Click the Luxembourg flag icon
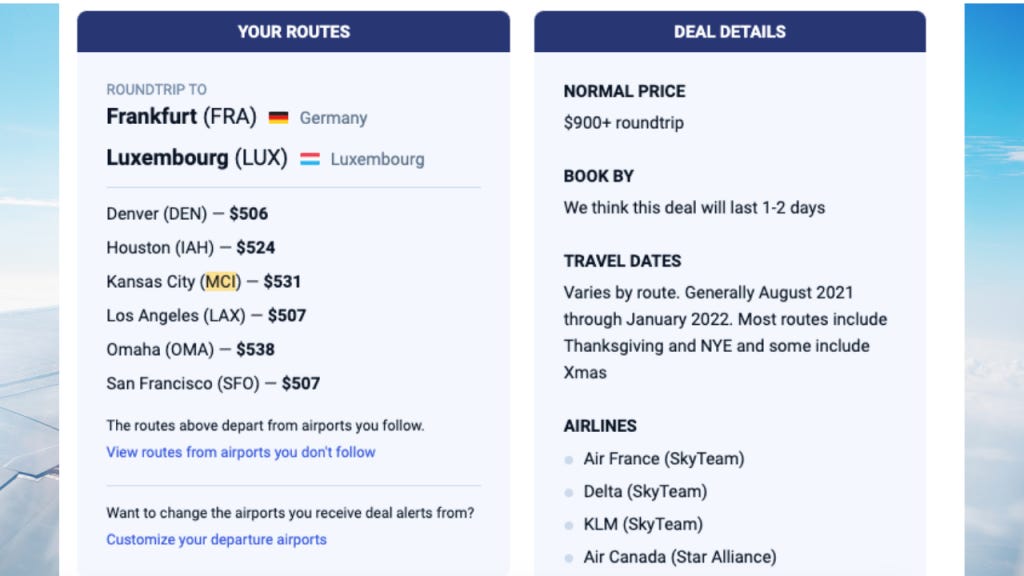This screenshot has width=1024, height=576. tap(310, 159)
